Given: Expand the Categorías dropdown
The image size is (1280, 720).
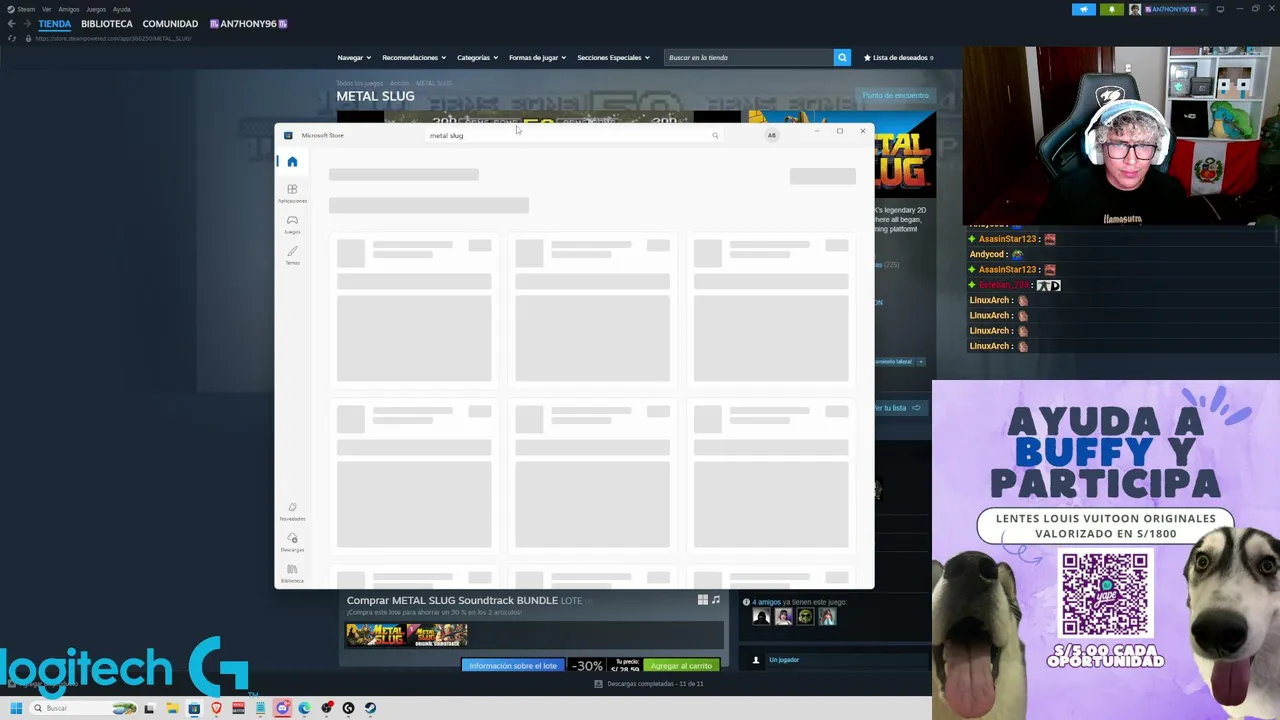Looking at the screenshot, I should point(478,57).
